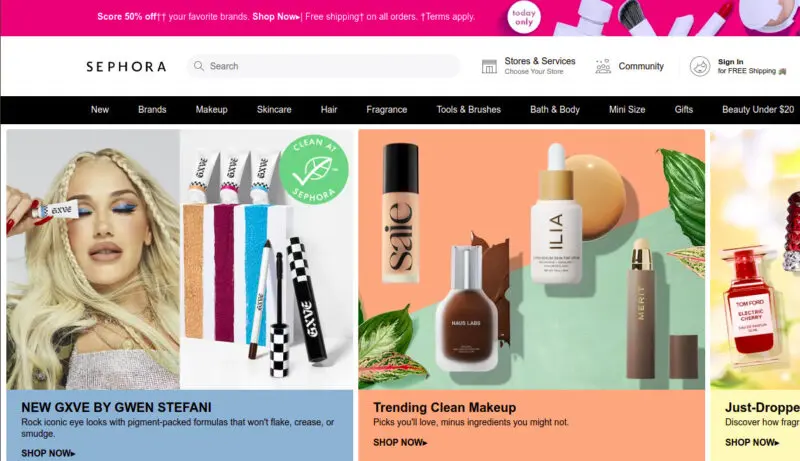Click the magnifying glass search icon

tap(198, 66)
